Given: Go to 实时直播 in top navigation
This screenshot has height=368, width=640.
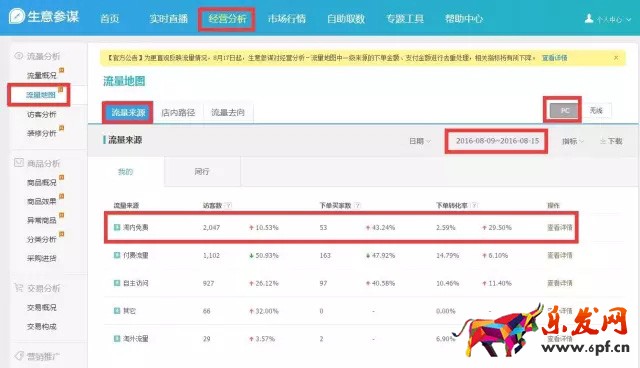Looking at the screenshot, I should (168, 19).
